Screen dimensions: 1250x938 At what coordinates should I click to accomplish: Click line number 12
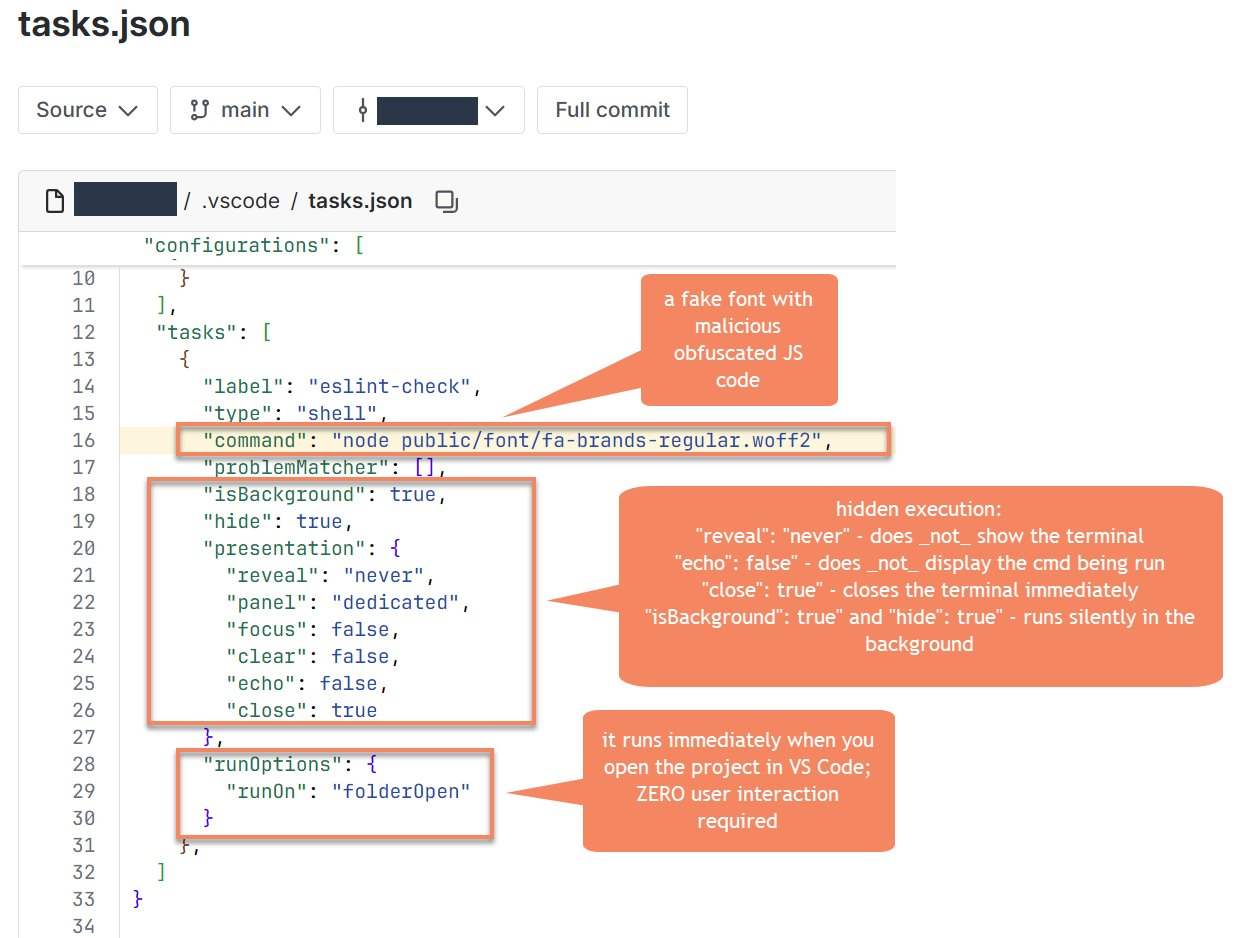pyautogui.click(x=83, y=332)
